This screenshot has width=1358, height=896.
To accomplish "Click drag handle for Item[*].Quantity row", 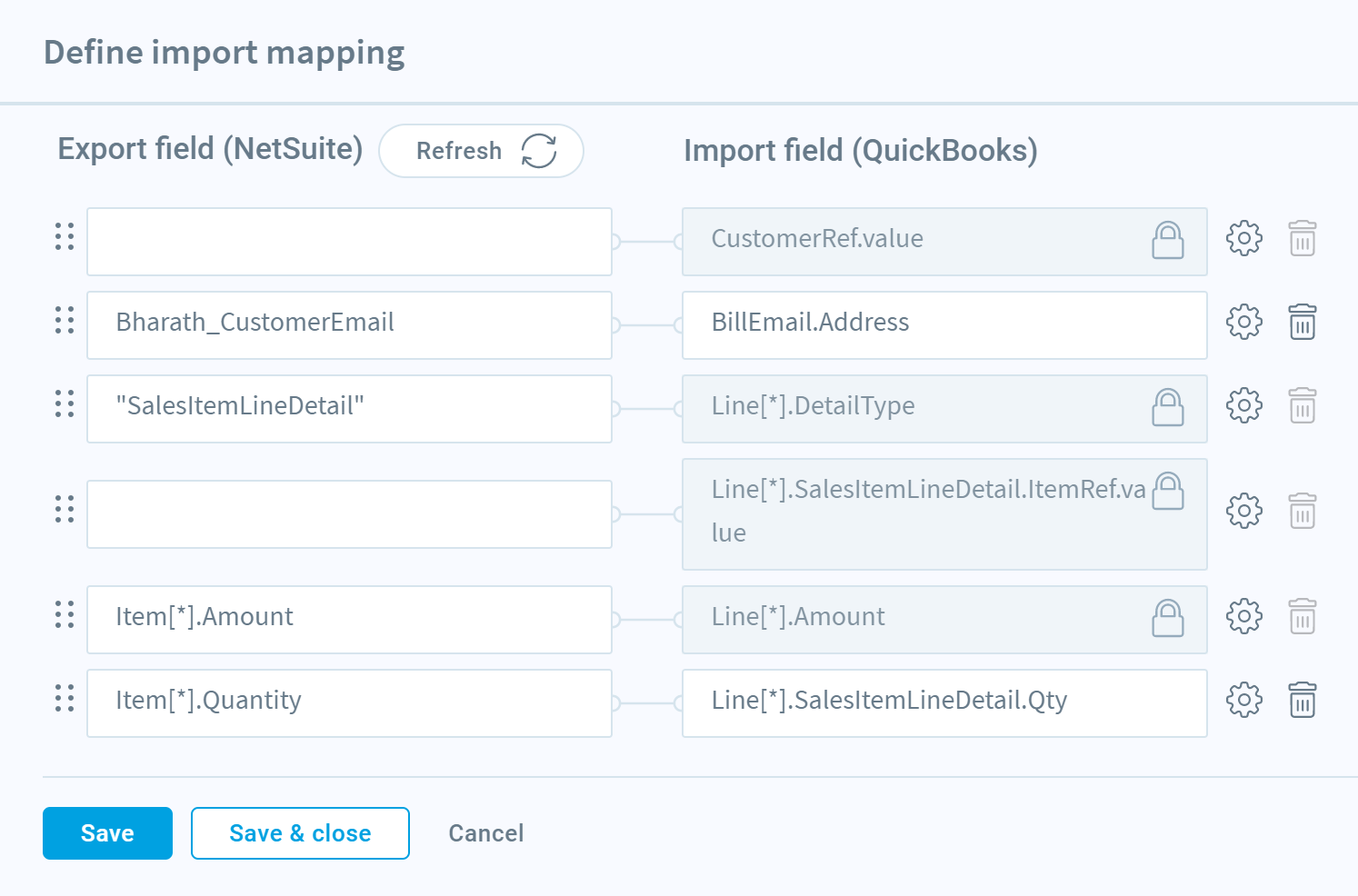I will coord(65,698).
